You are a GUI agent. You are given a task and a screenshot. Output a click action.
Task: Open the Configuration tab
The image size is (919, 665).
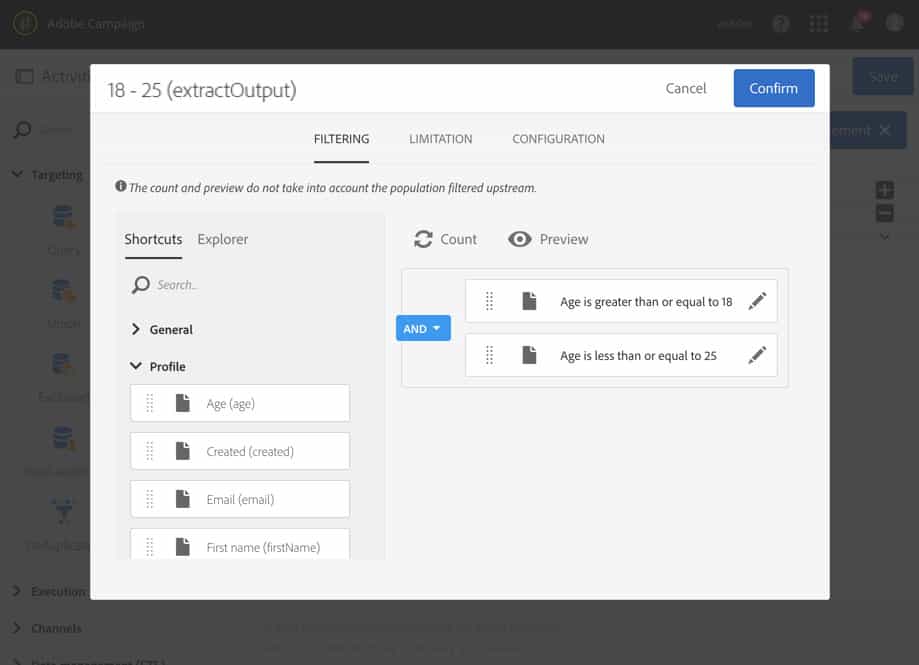pyautogui.click(x=558, y=139)
